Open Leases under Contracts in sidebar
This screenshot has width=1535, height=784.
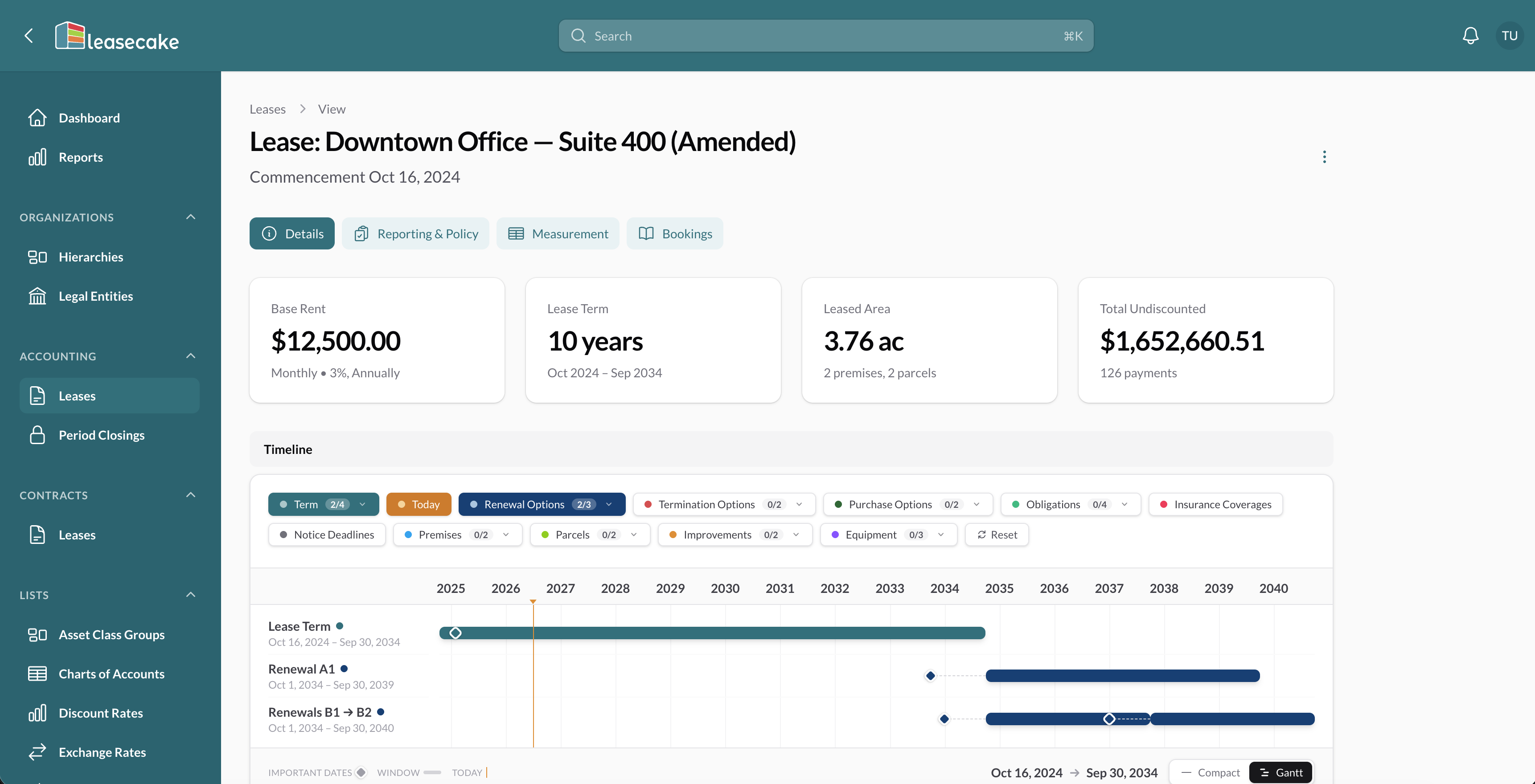point(109,535)
